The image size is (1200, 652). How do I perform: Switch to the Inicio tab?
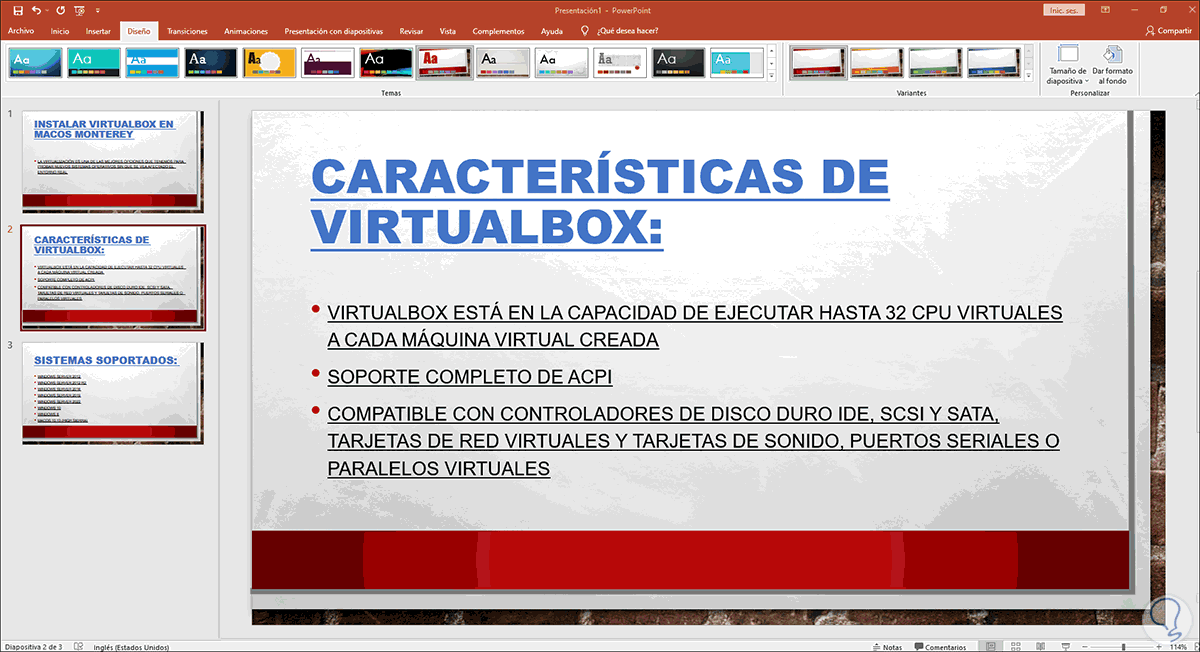click(60, 31)
